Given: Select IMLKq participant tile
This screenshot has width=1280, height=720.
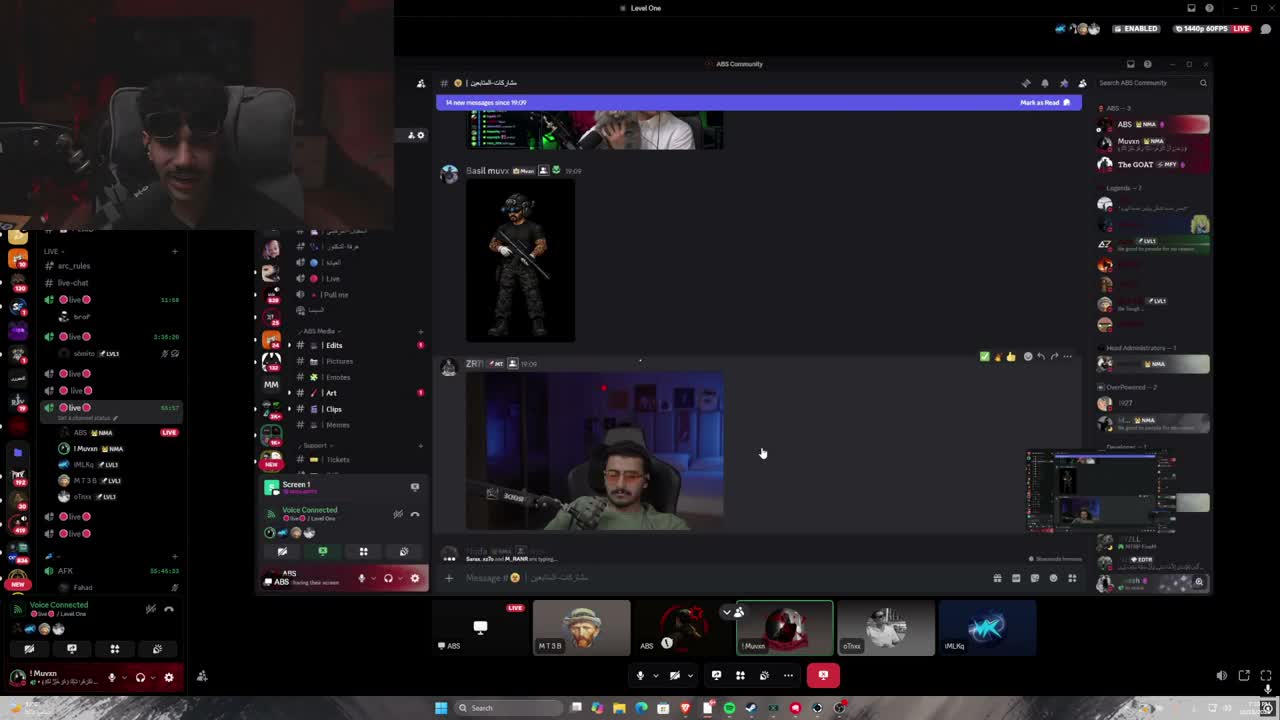Looking at the screenshot, I should (986, 628).
